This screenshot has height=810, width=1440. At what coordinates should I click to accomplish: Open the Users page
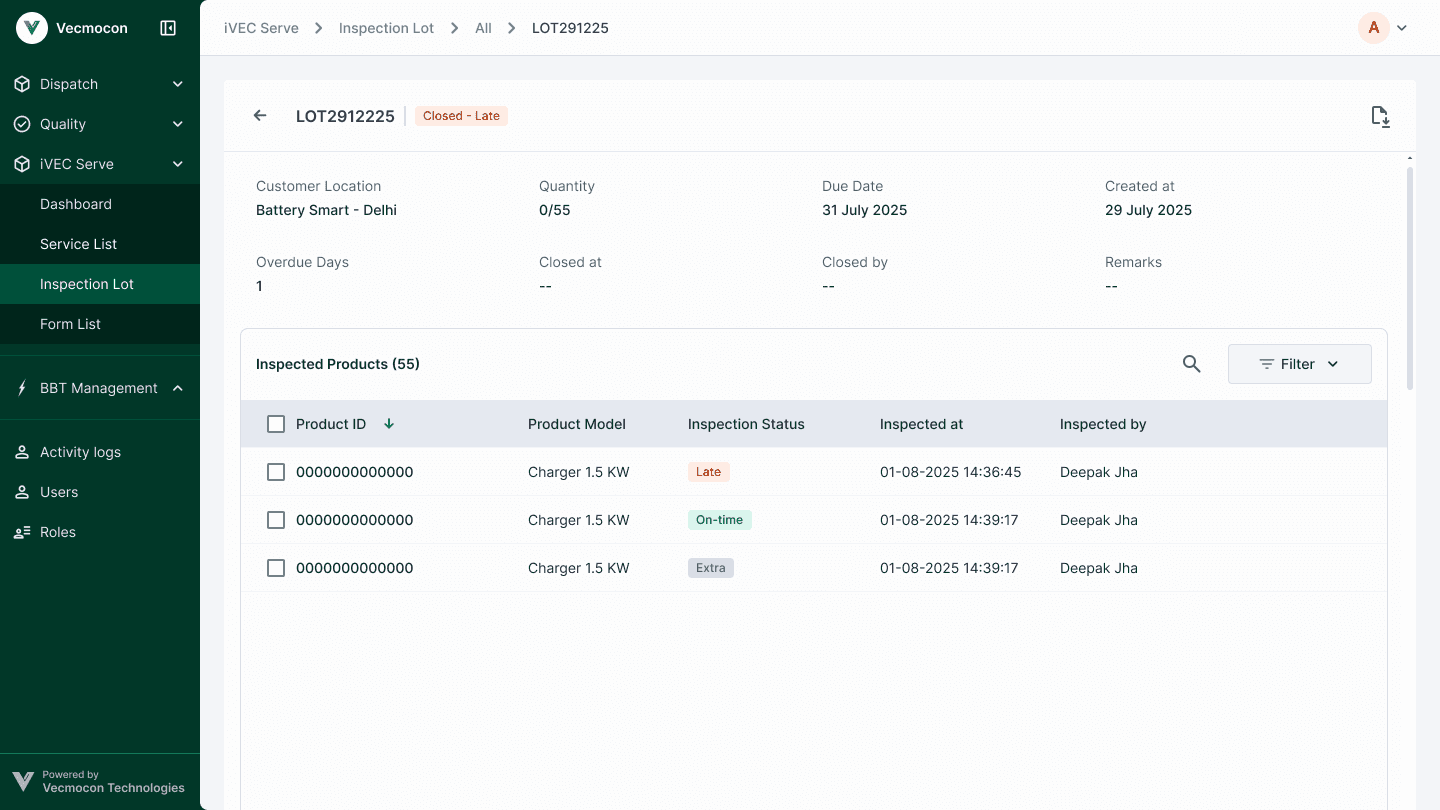100,492
